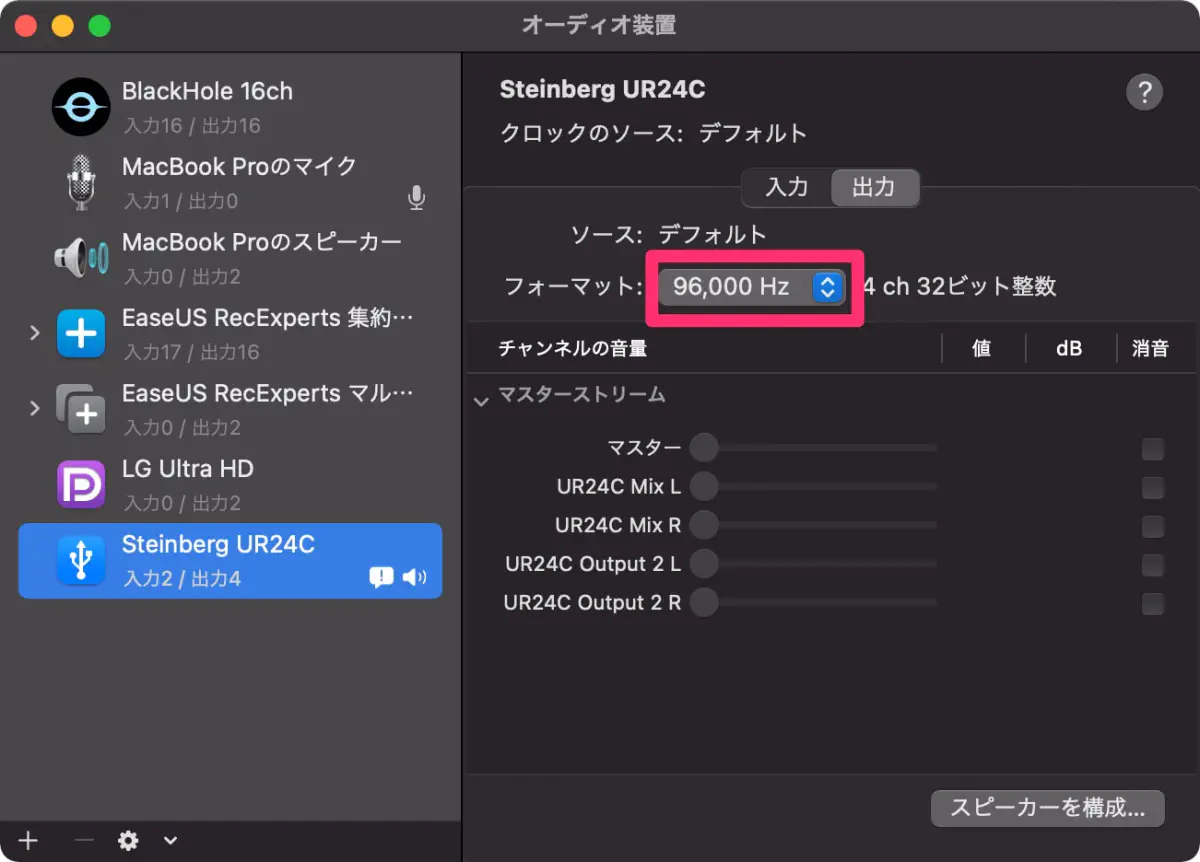The width and height of the screenshot is (1200, 862).
Task: Switch to the 入力 tab
Action: (x=787, y=187)
